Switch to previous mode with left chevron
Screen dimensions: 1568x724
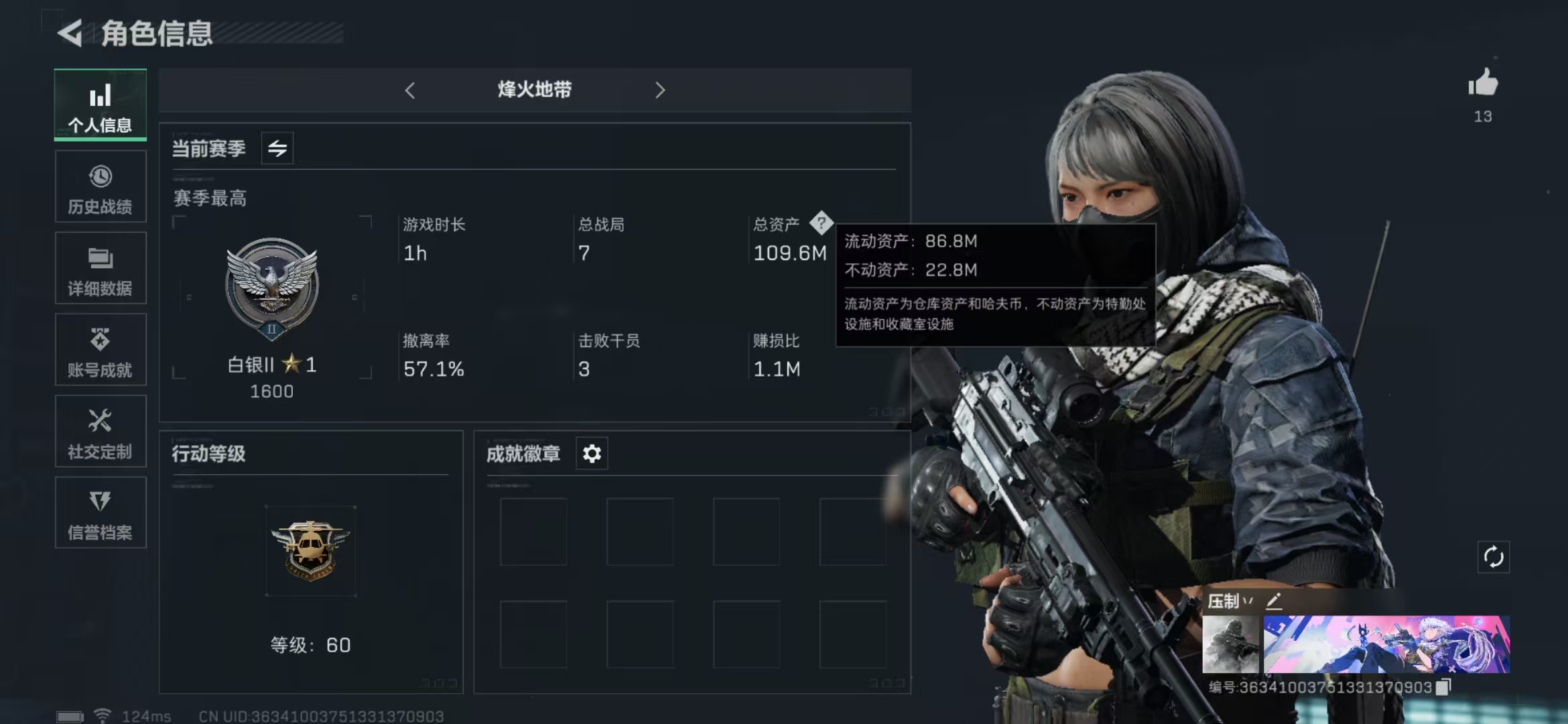pyautogui.click(x=410, y=90)
